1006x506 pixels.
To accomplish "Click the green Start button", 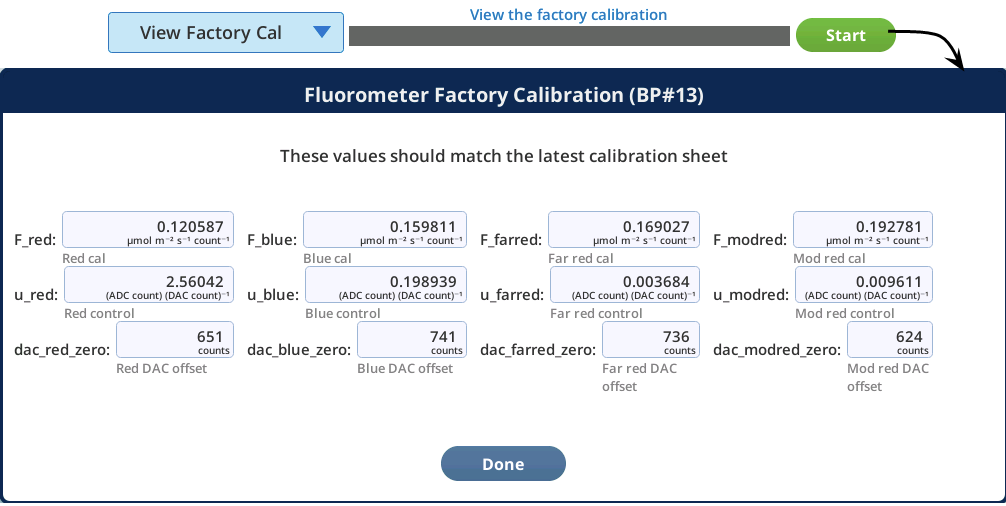I will pyautogui.click(x=845, y=35).
